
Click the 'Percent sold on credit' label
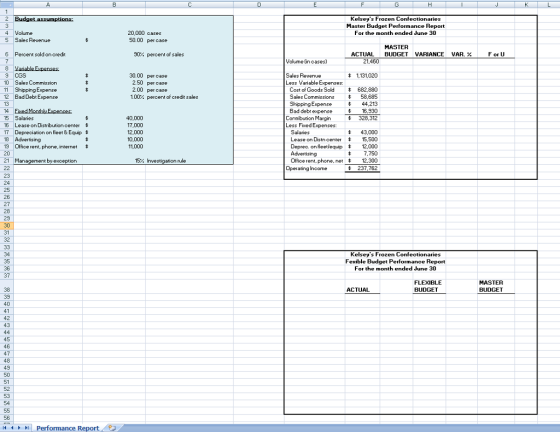click(40, 54)
